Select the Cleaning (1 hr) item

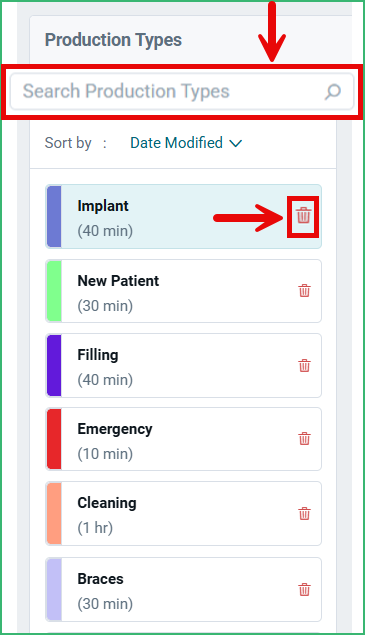pyautogui.click(x=184, y=514)
